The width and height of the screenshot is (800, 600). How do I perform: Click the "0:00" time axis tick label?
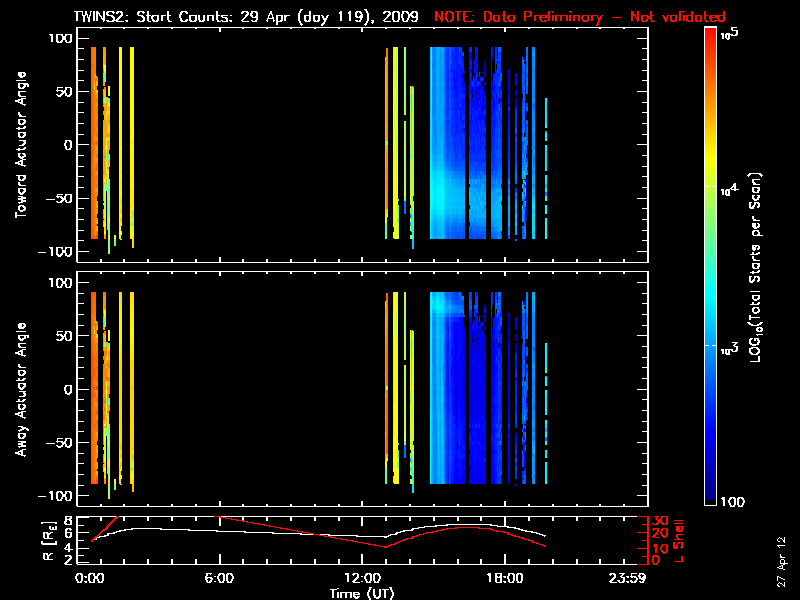tap(90, 578)
